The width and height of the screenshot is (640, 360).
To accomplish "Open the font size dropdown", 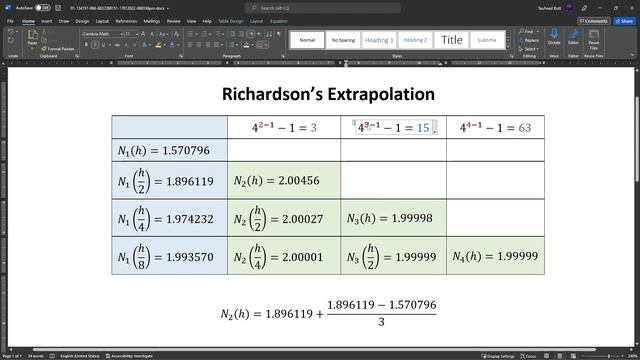I will coord(137,34).
